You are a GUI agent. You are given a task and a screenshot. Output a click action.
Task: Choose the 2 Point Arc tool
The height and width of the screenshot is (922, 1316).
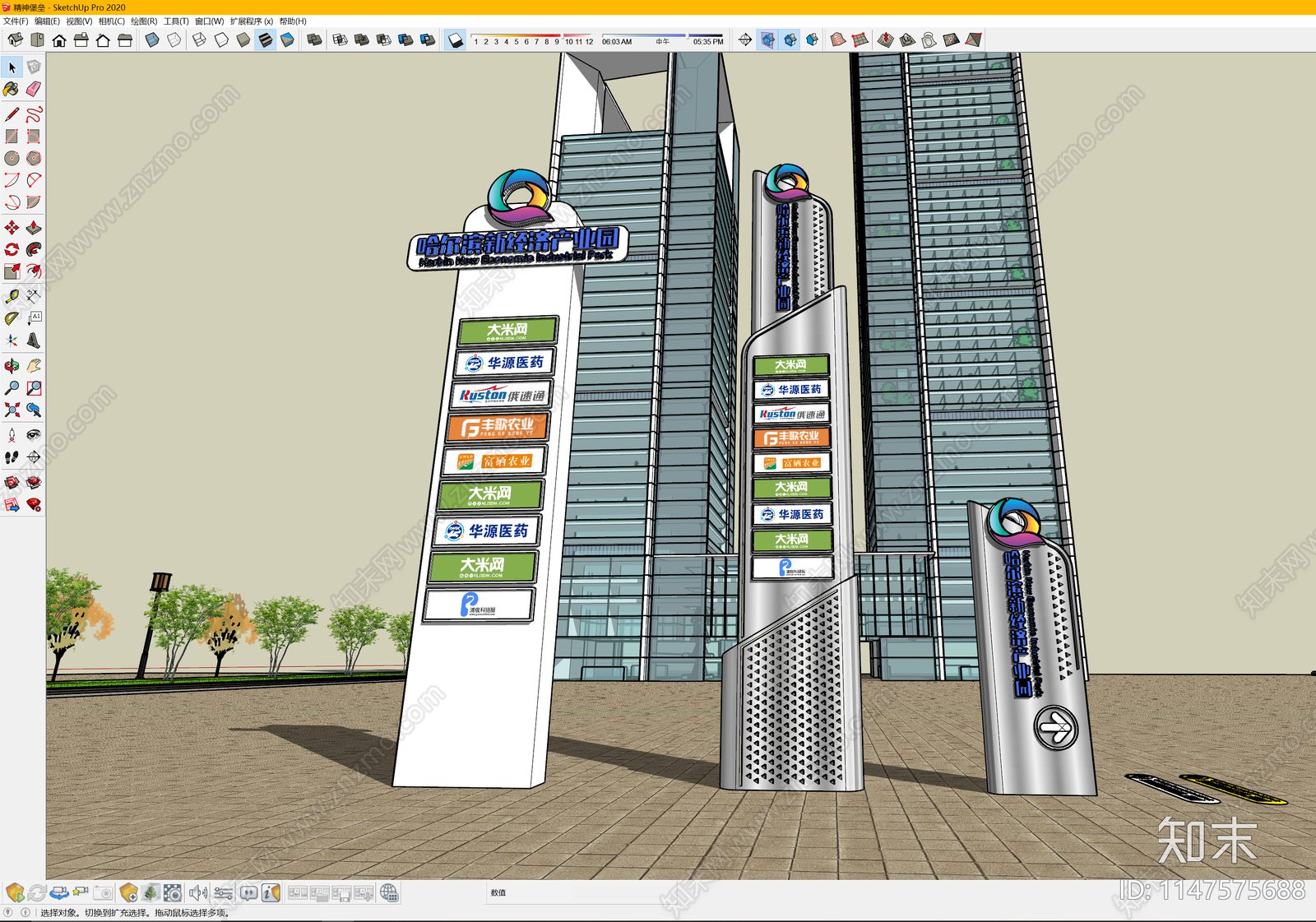(x=34, y=180)
